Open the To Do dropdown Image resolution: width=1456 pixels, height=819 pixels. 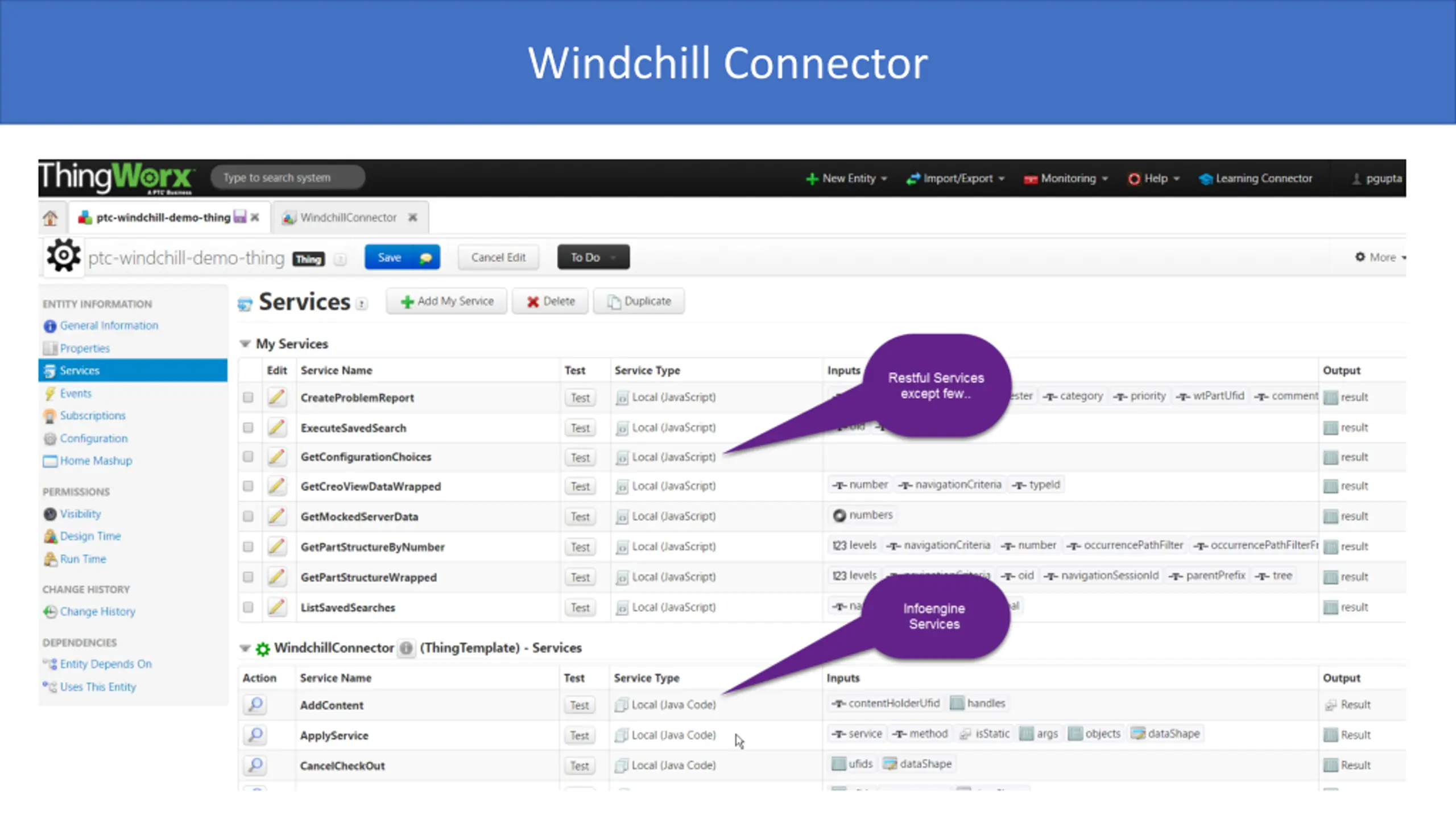593,257
